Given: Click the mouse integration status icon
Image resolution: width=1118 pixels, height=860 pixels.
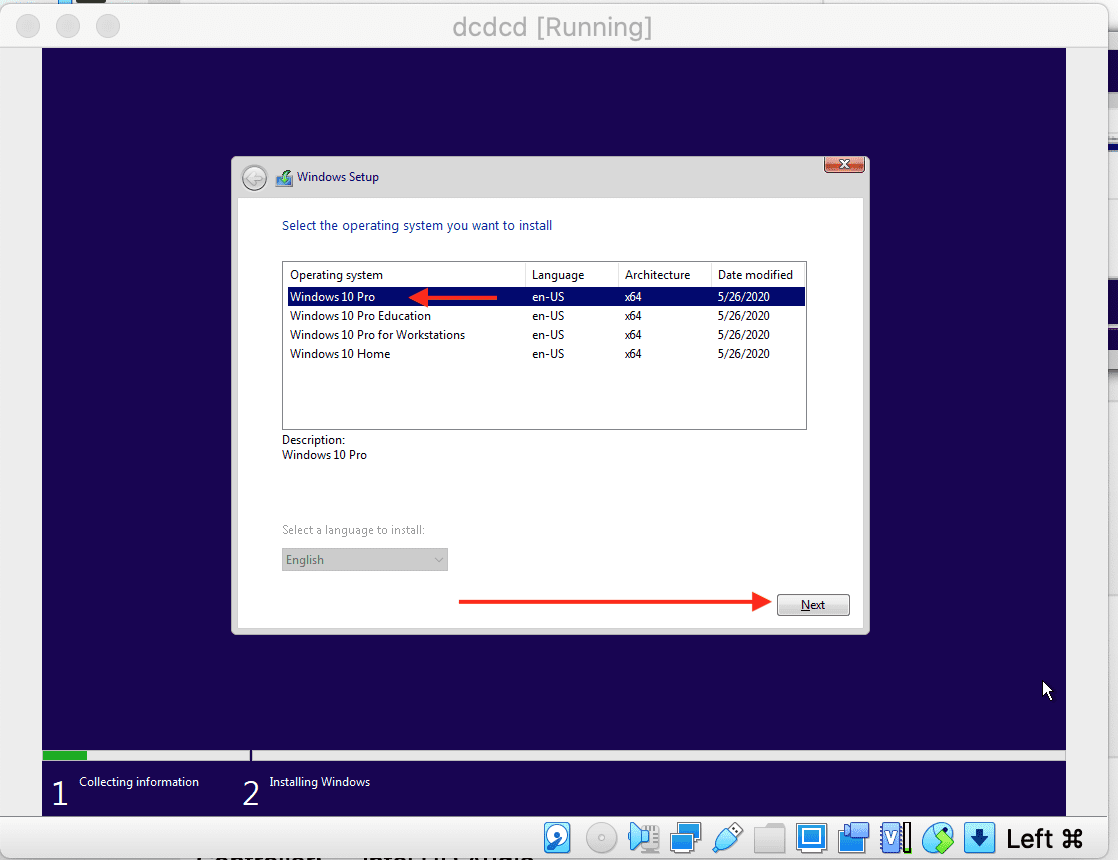Looking at the screenshot, I should [x=938, y=837].
